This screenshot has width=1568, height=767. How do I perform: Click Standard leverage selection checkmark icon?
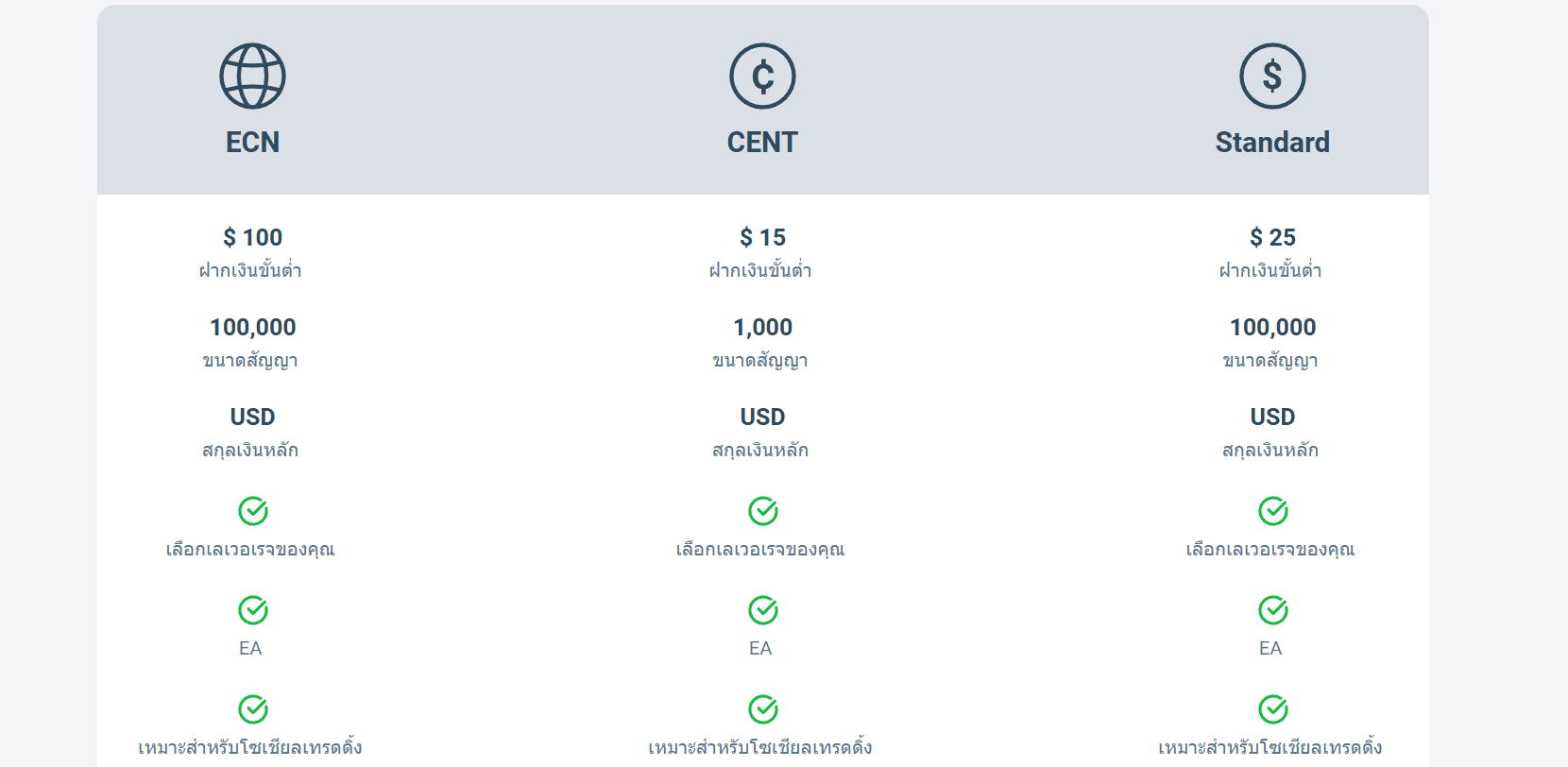1273,511
